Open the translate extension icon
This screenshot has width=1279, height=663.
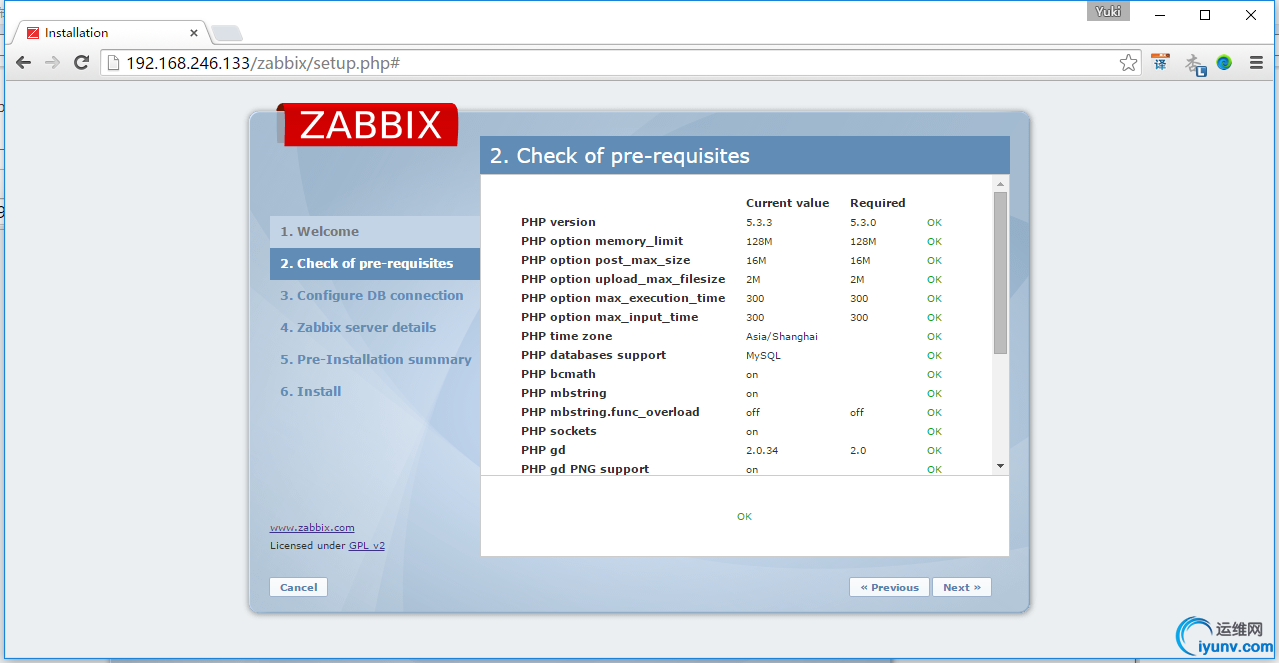tap(1160, 62)
